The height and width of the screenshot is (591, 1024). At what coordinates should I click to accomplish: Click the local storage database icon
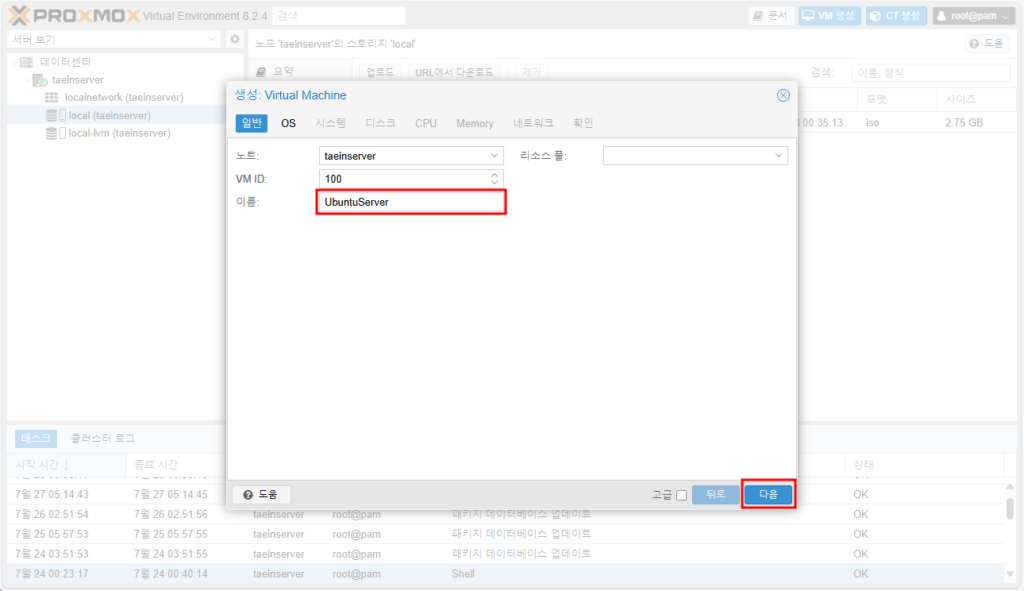coord(51,116)
